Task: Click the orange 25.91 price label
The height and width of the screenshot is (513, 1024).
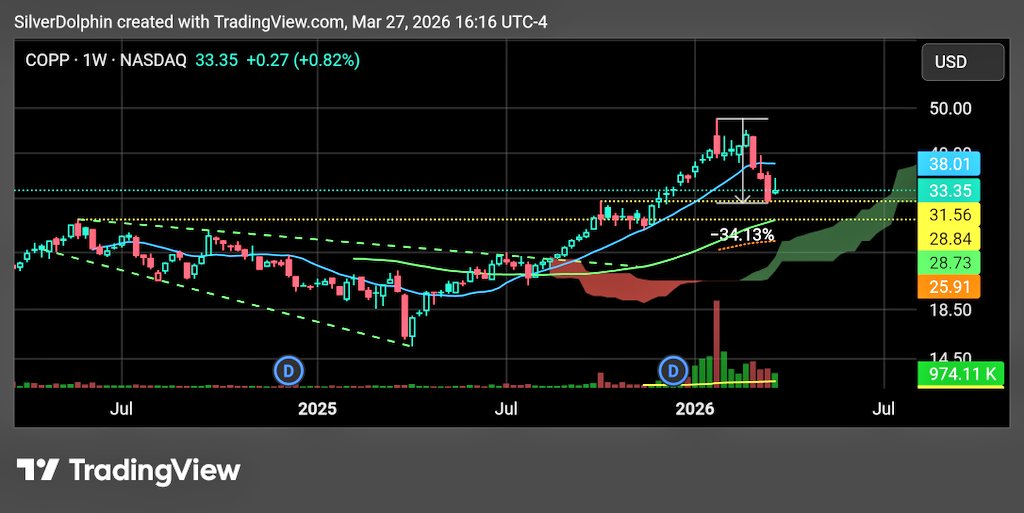Action: [949, 287]
